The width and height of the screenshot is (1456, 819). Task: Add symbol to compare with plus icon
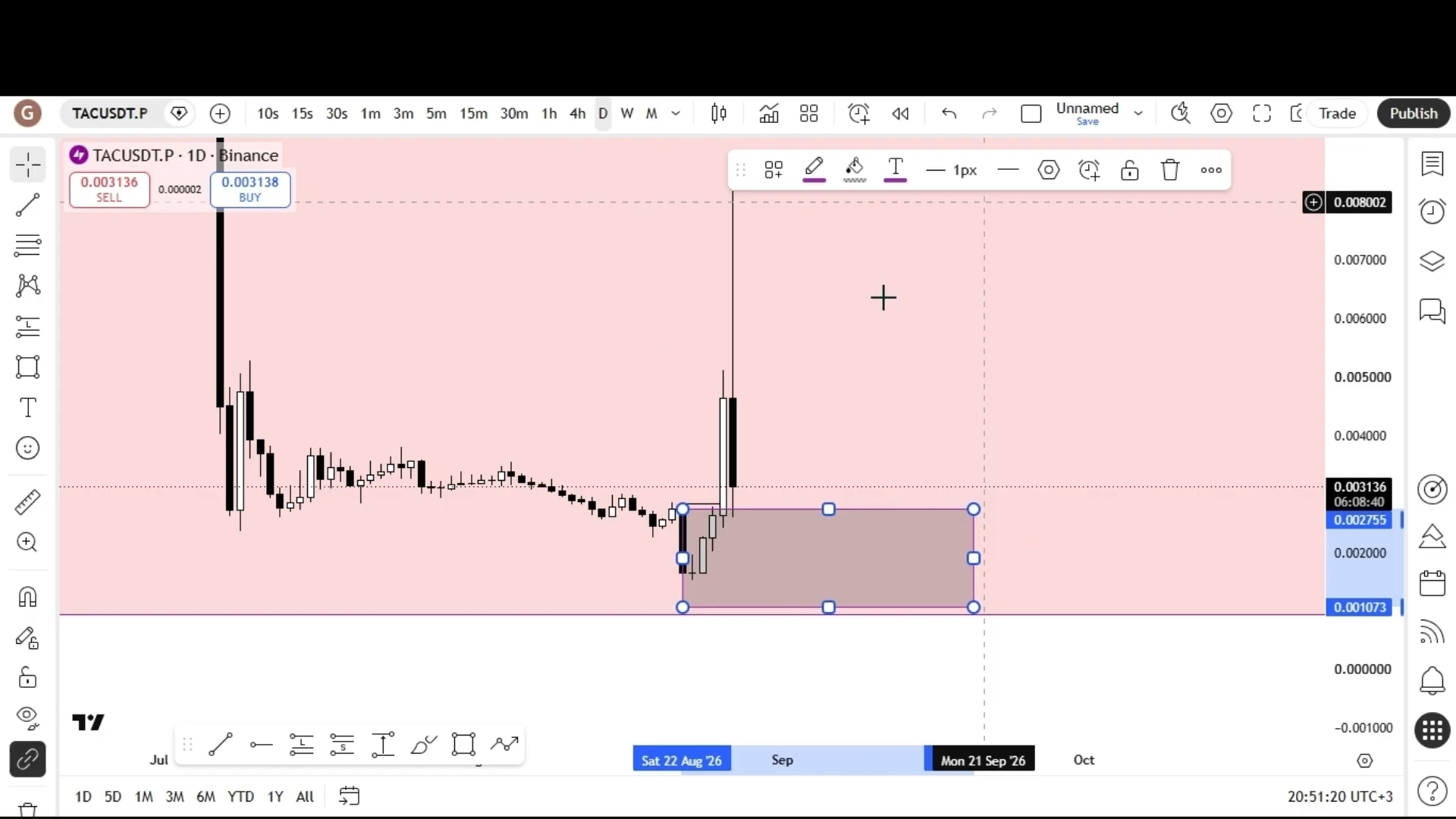coord(220,114)
